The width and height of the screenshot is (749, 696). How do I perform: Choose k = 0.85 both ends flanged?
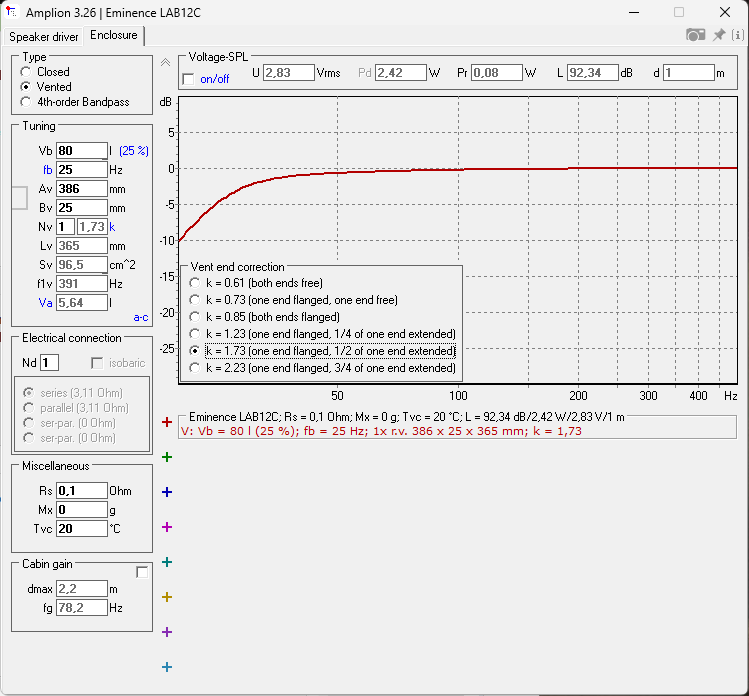(x=265, y=317)
